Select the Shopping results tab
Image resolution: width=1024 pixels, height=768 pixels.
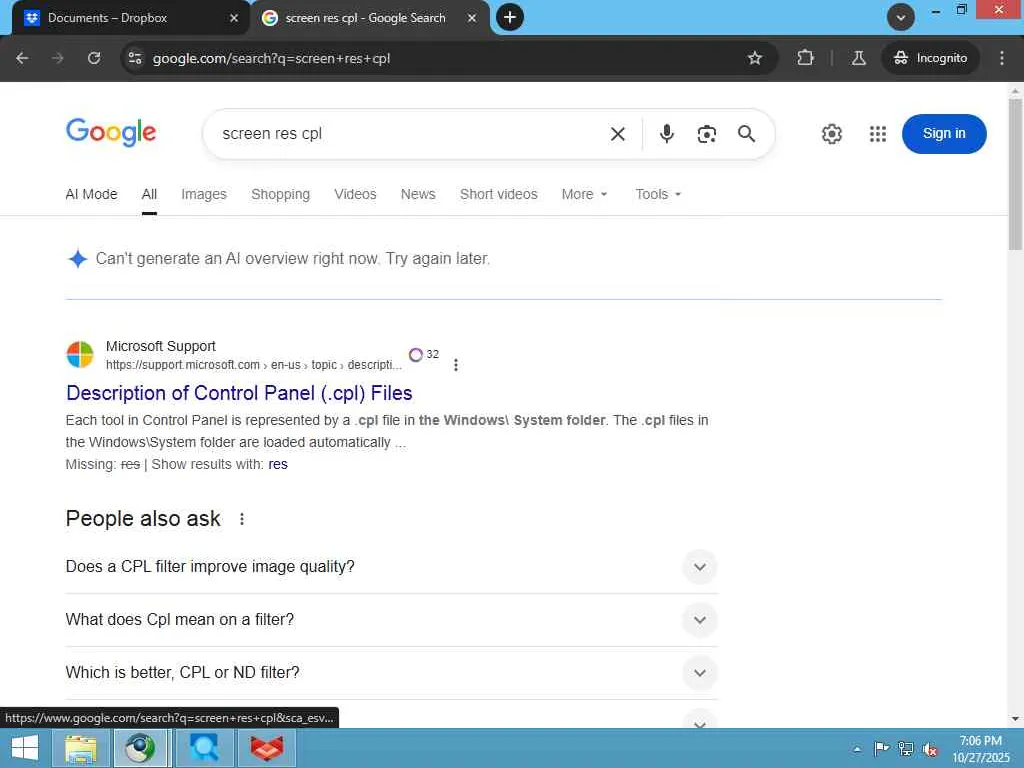click(281, 194)
